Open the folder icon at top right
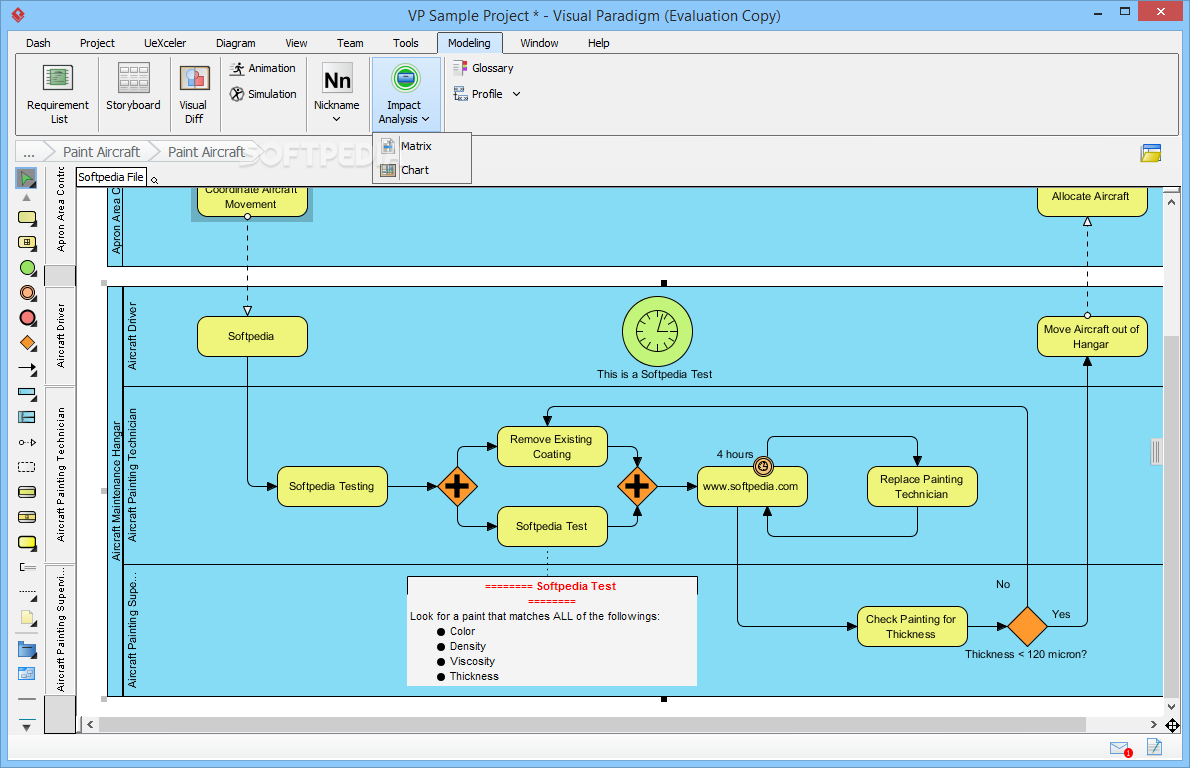1190x768 pixels. point(1151,153)
